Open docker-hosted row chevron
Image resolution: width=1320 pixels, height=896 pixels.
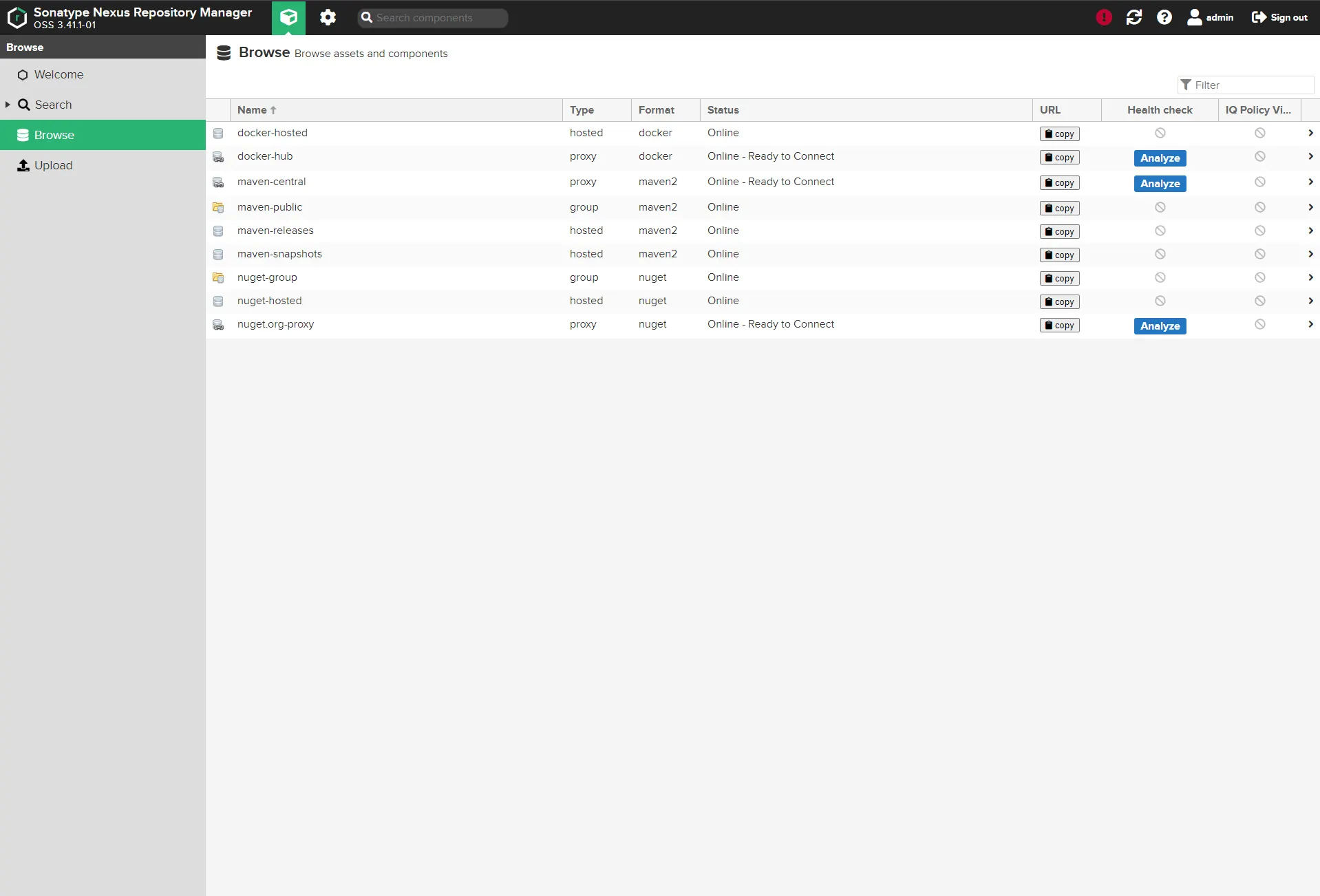pos(1310,133)
